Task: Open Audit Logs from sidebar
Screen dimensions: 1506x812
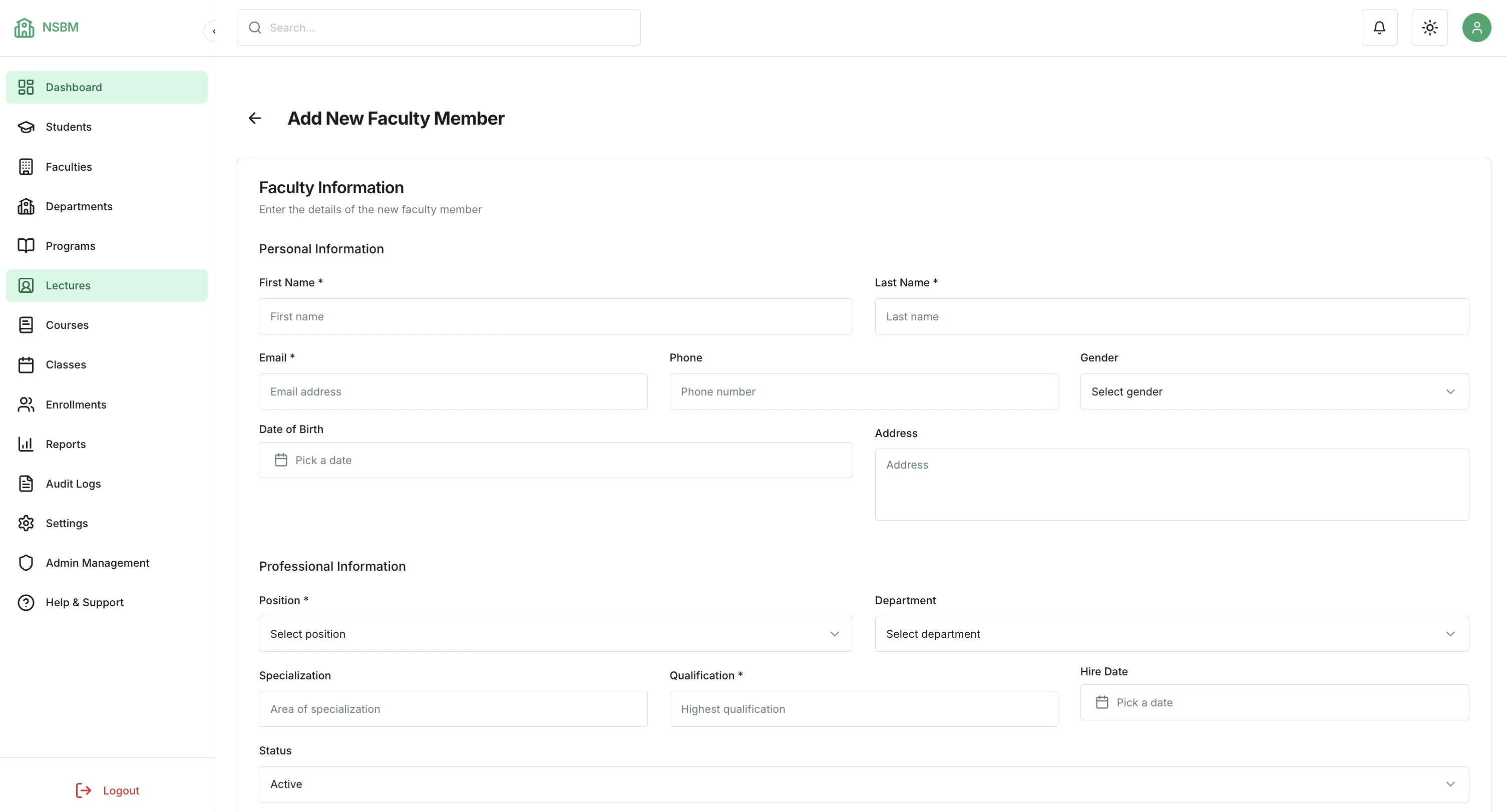Action: pos(73,484)
